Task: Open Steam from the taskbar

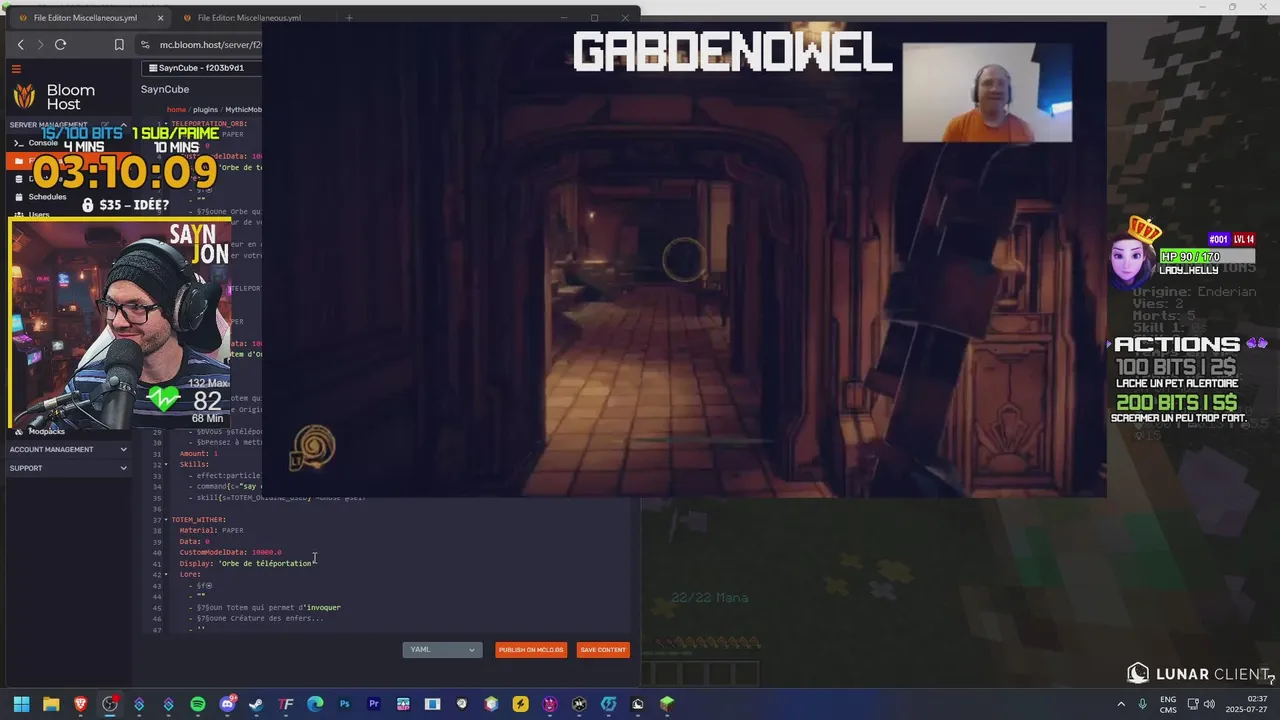Action: pyautogui.click(x=256, y=704)
